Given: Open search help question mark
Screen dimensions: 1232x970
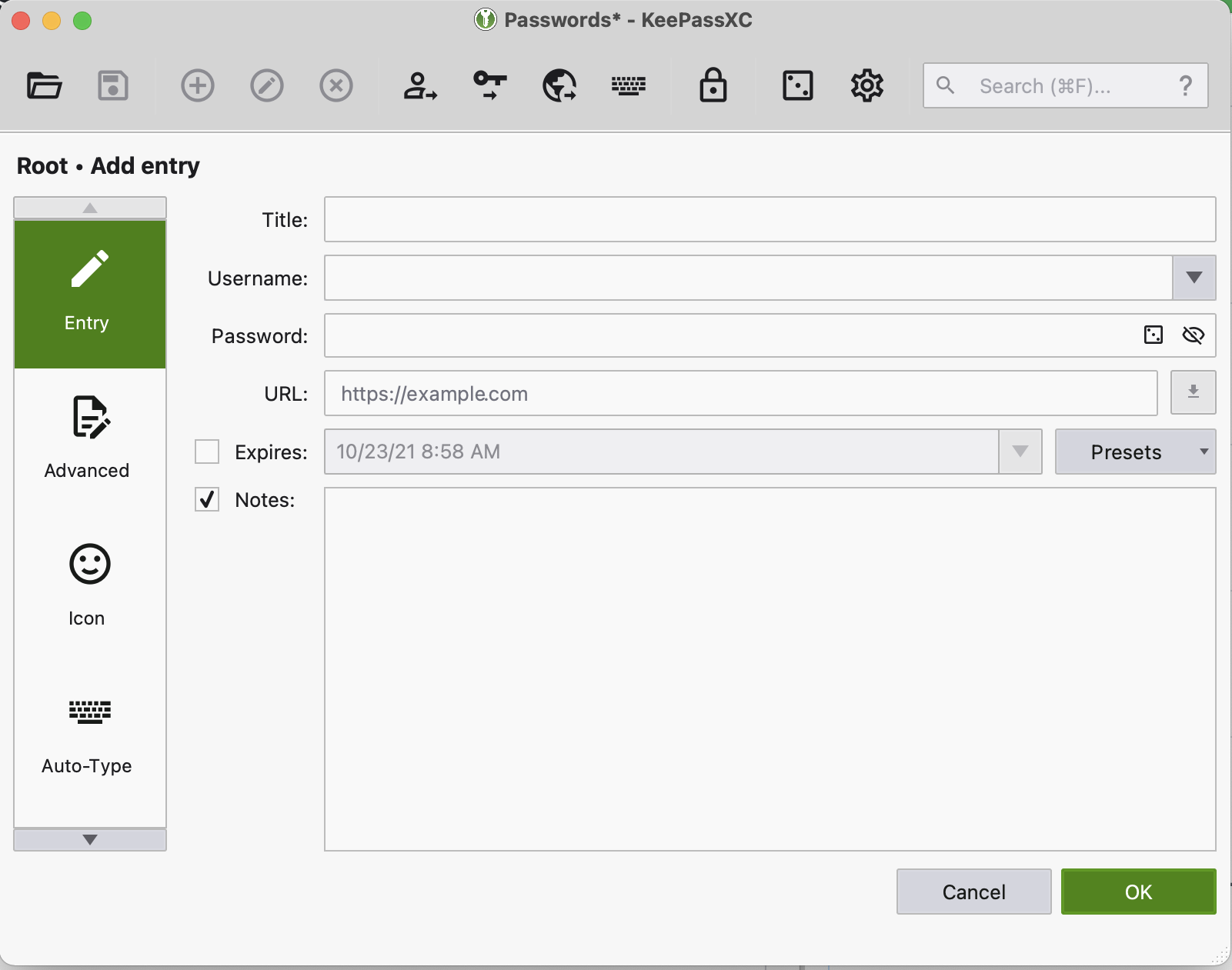Looking at the screenshot, I should (x=1186, y=85).
